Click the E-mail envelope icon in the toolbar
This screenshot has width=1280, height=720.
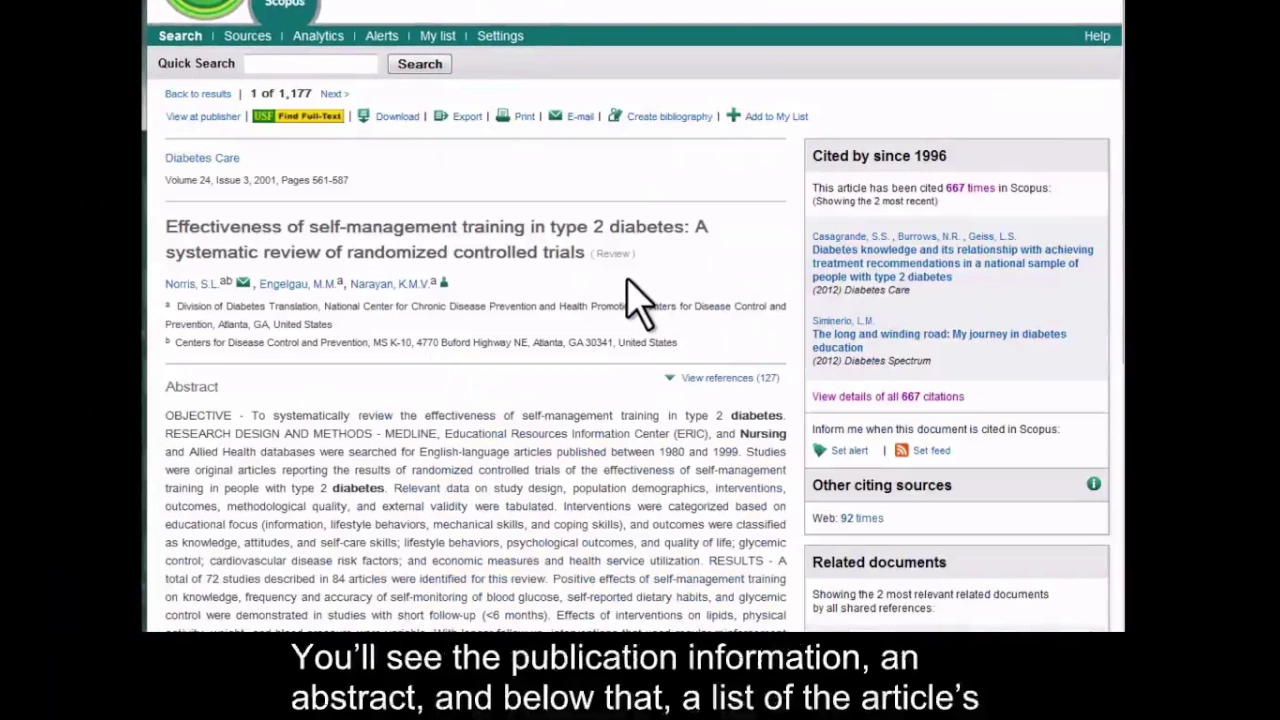coord(555,116)
